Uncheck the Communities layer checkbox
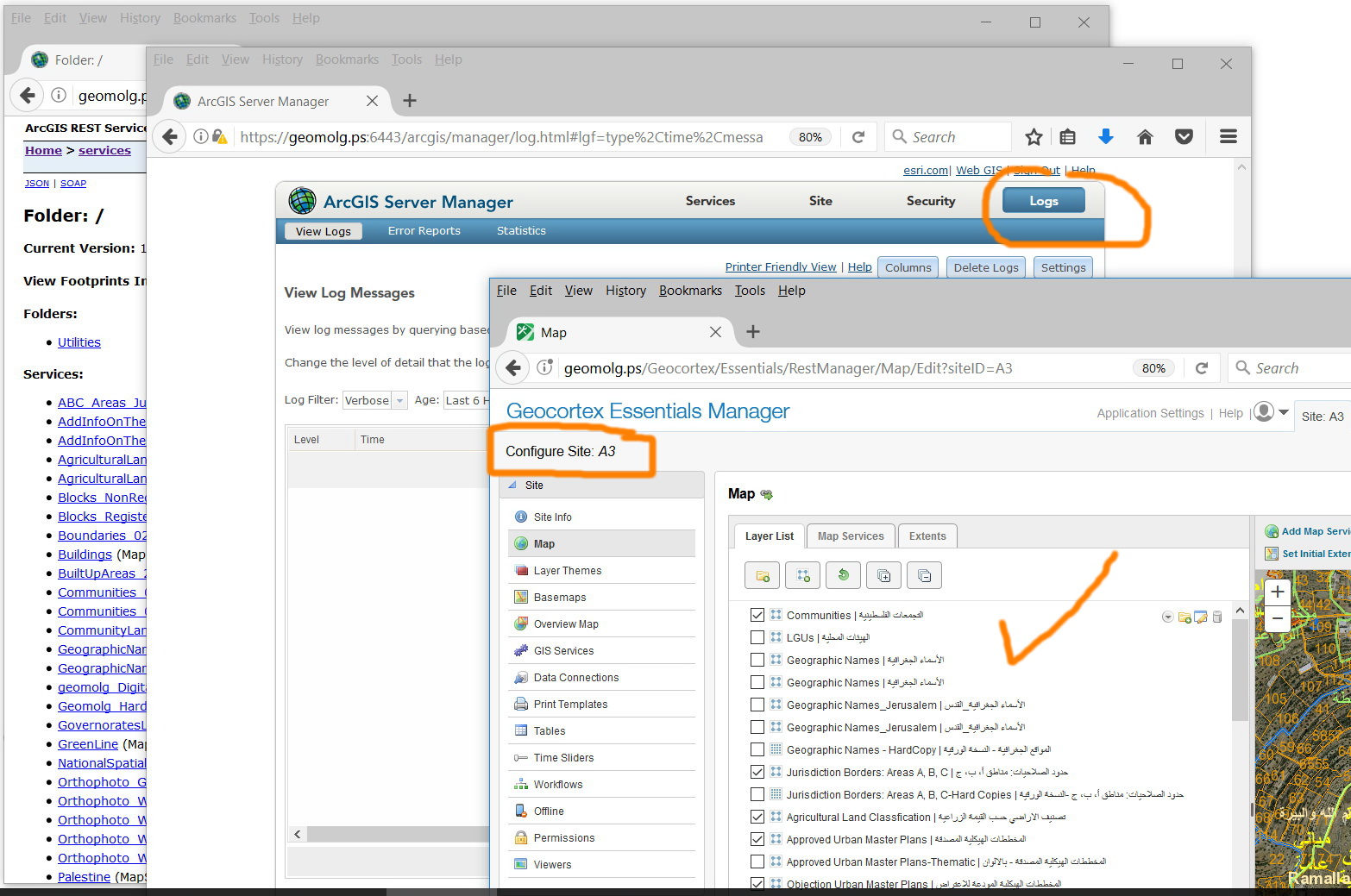 click(x=757, y=615)
